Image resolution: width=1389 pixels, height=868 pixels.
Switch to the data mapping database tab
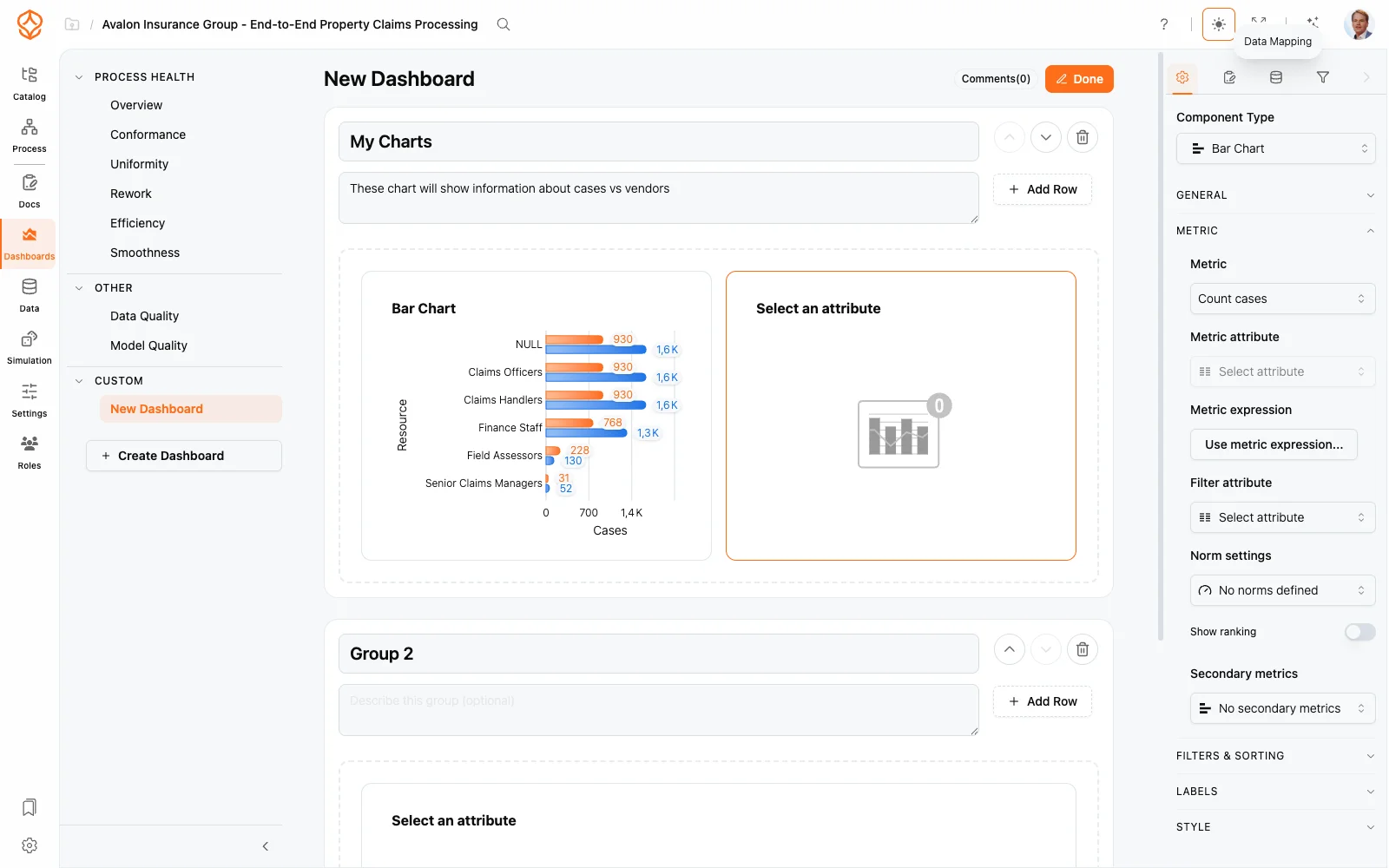pyautogui.click(x=1276, y=77)
